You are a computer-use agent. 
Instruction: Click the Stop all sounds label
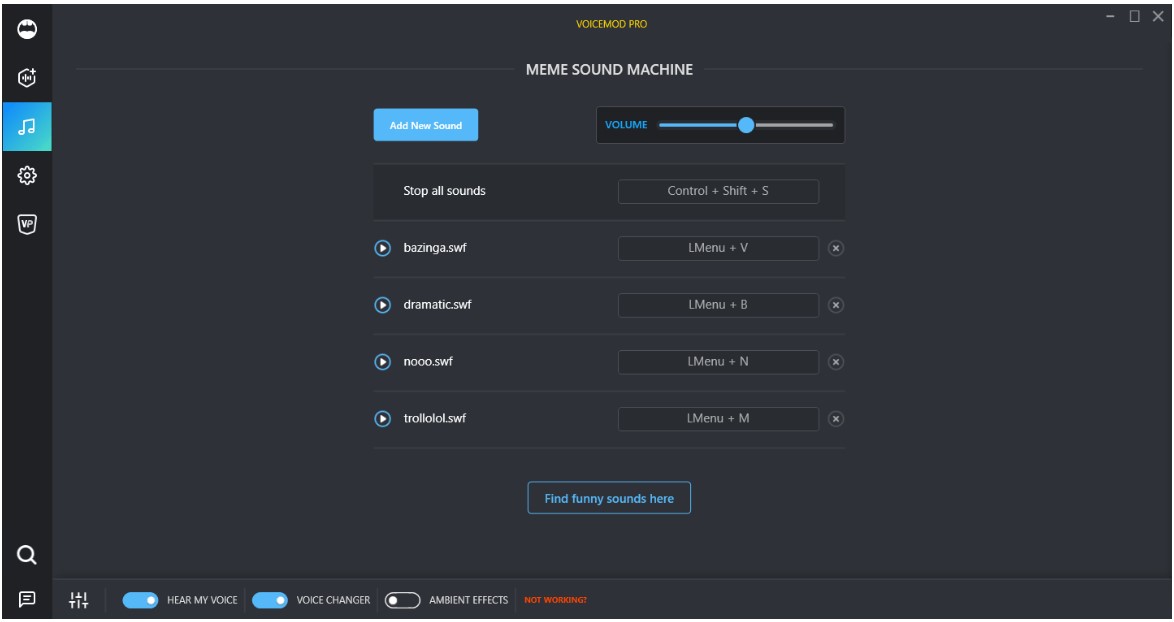444,191
